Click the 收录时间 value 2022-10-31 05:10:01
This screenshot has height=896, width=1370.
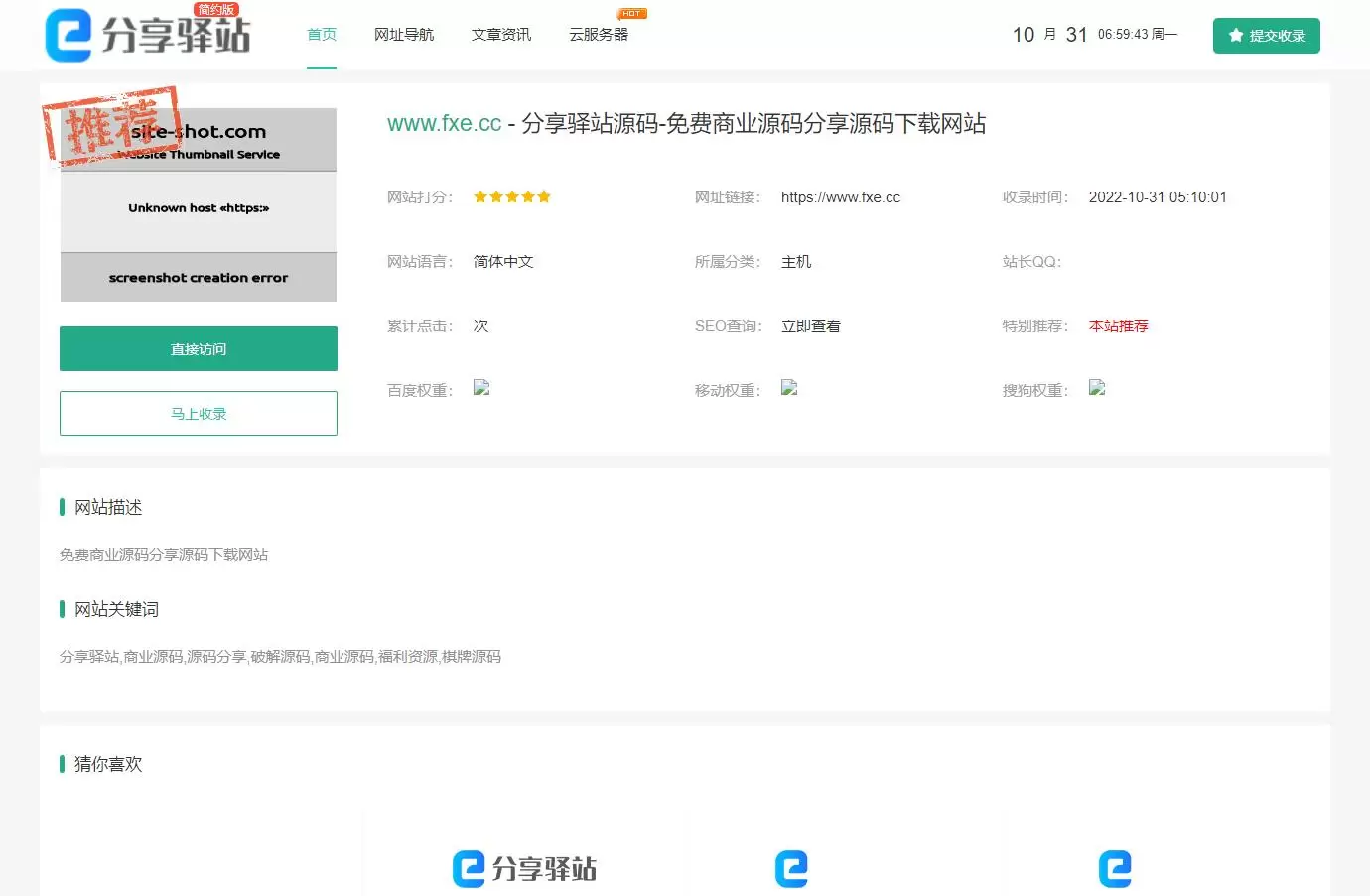[1158, 197]
